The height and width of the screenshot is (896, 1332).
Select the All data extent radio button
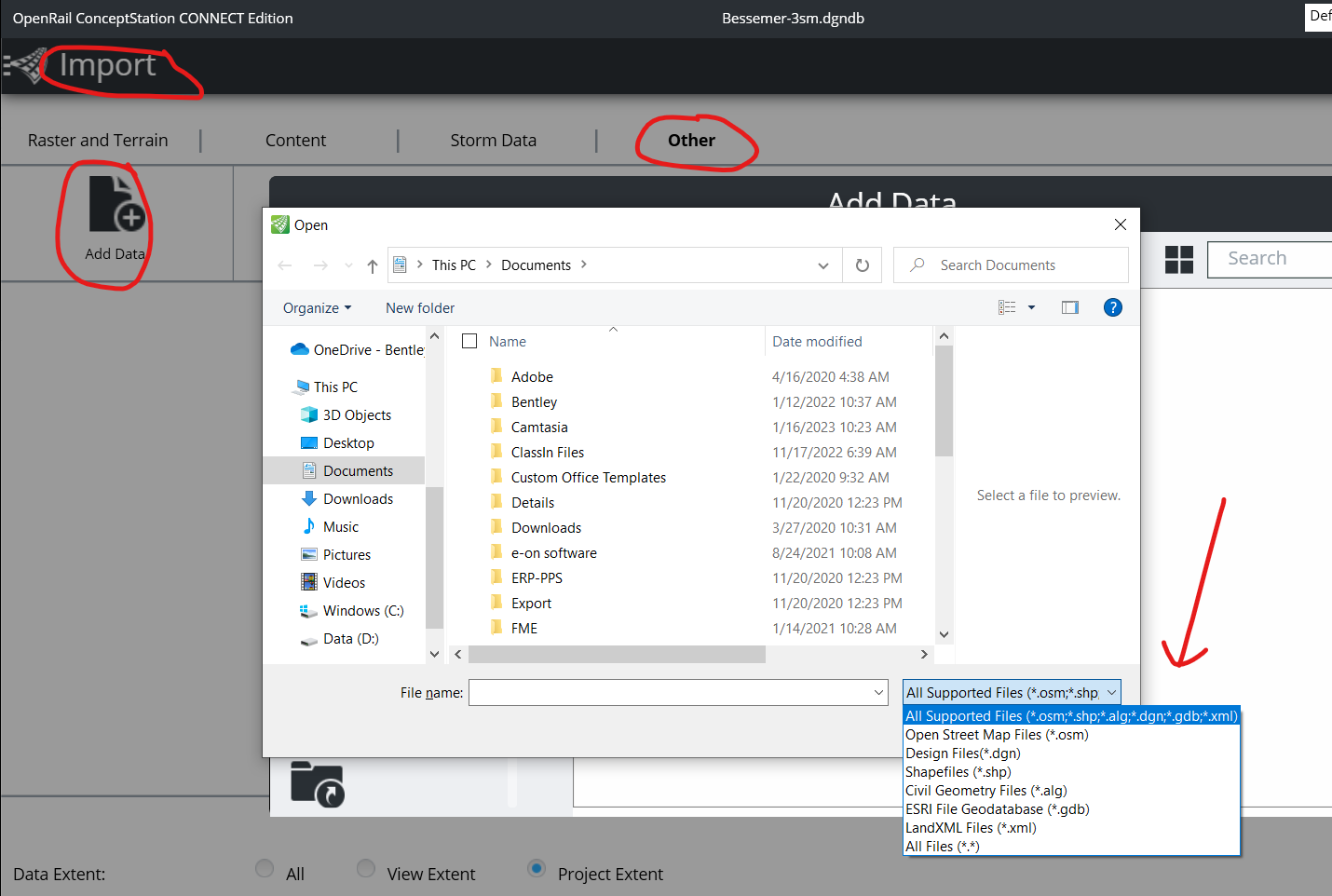point(265,868)
